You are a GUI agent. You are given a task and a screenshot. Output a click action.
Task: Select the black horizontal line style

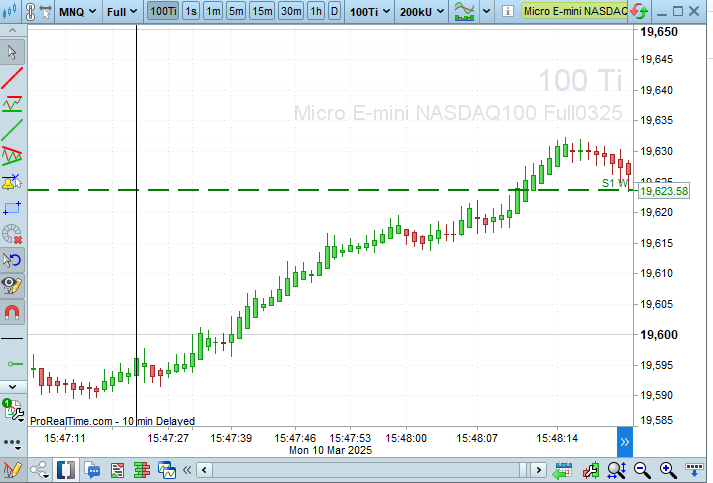pos(12,338)
